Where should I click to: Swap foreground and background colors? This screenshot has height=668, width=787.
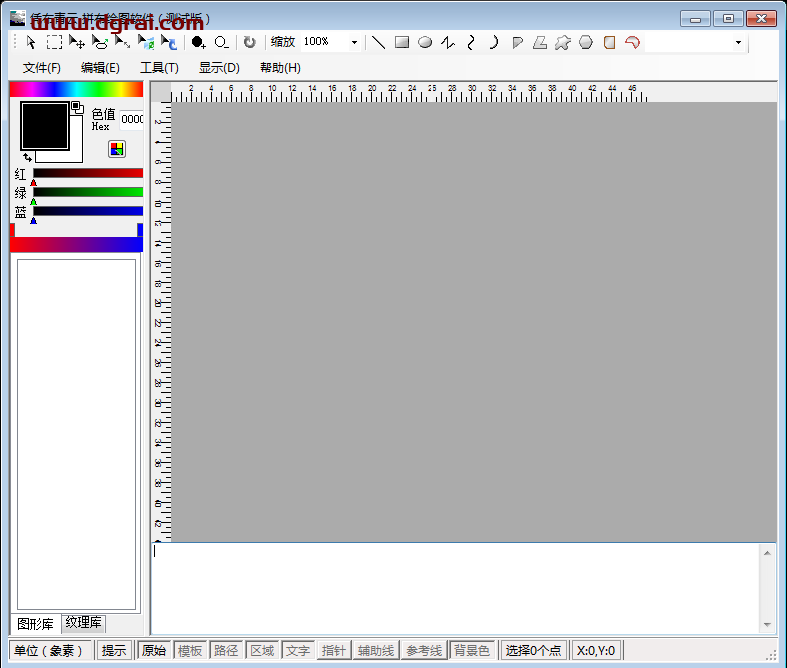click(27, 158)
